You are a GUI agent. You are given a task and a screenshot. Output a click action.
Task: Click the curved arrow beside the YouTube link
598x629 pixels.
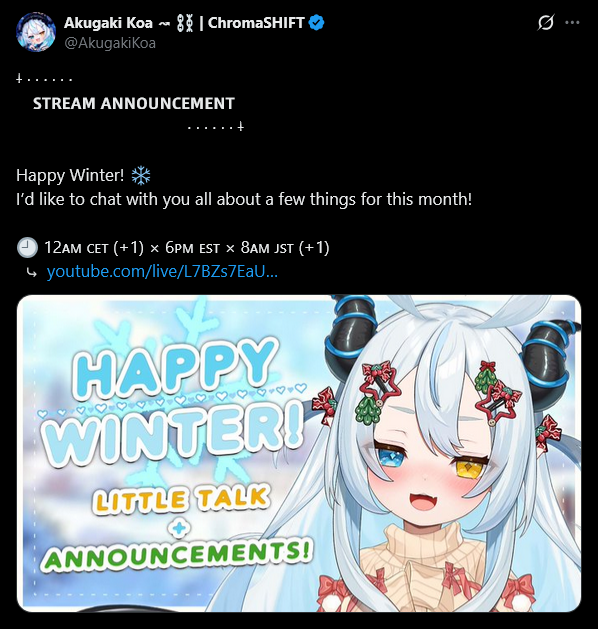31,273
